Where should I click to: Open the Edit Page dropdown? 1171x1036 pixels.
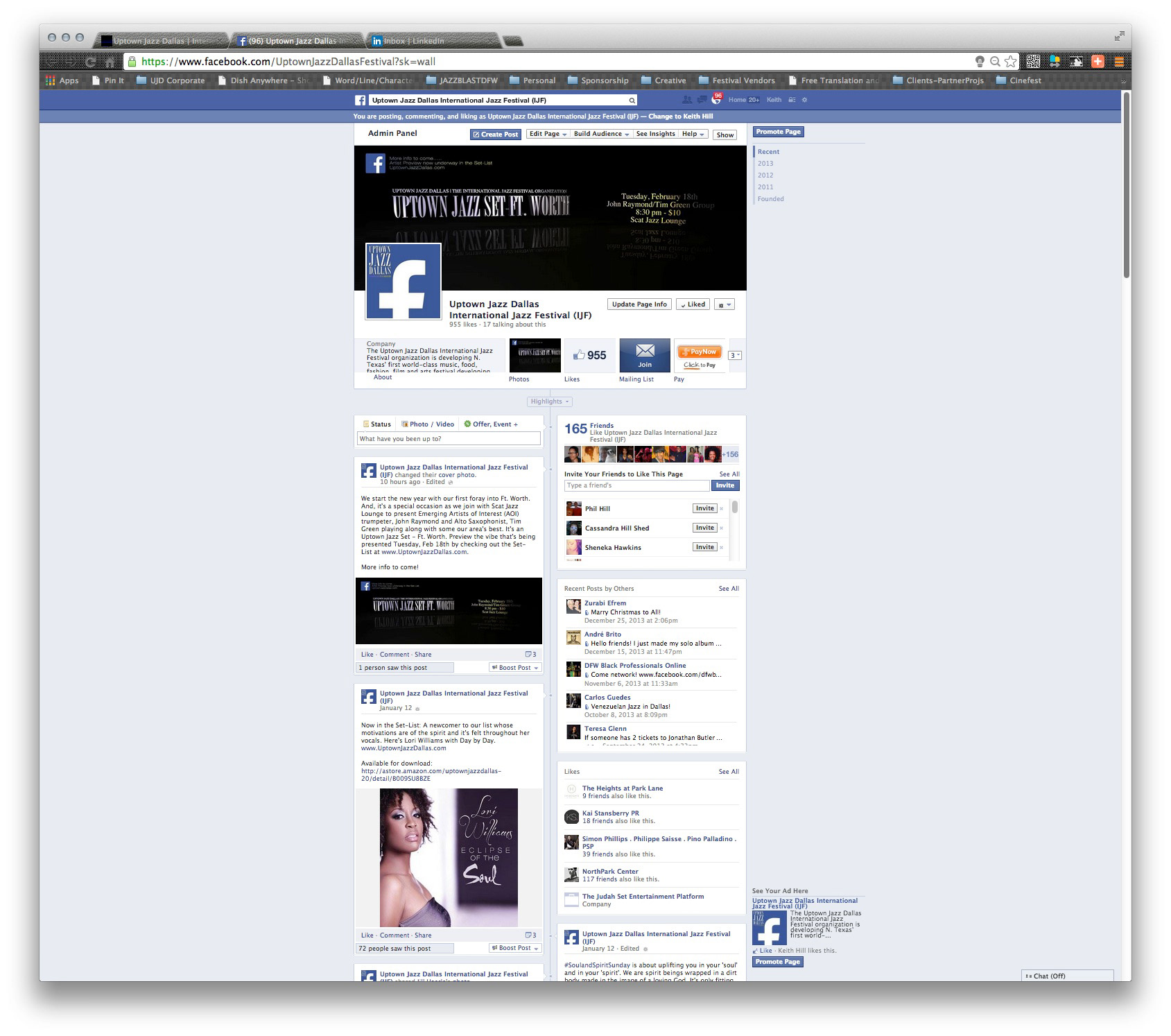(x=548, y=134)
